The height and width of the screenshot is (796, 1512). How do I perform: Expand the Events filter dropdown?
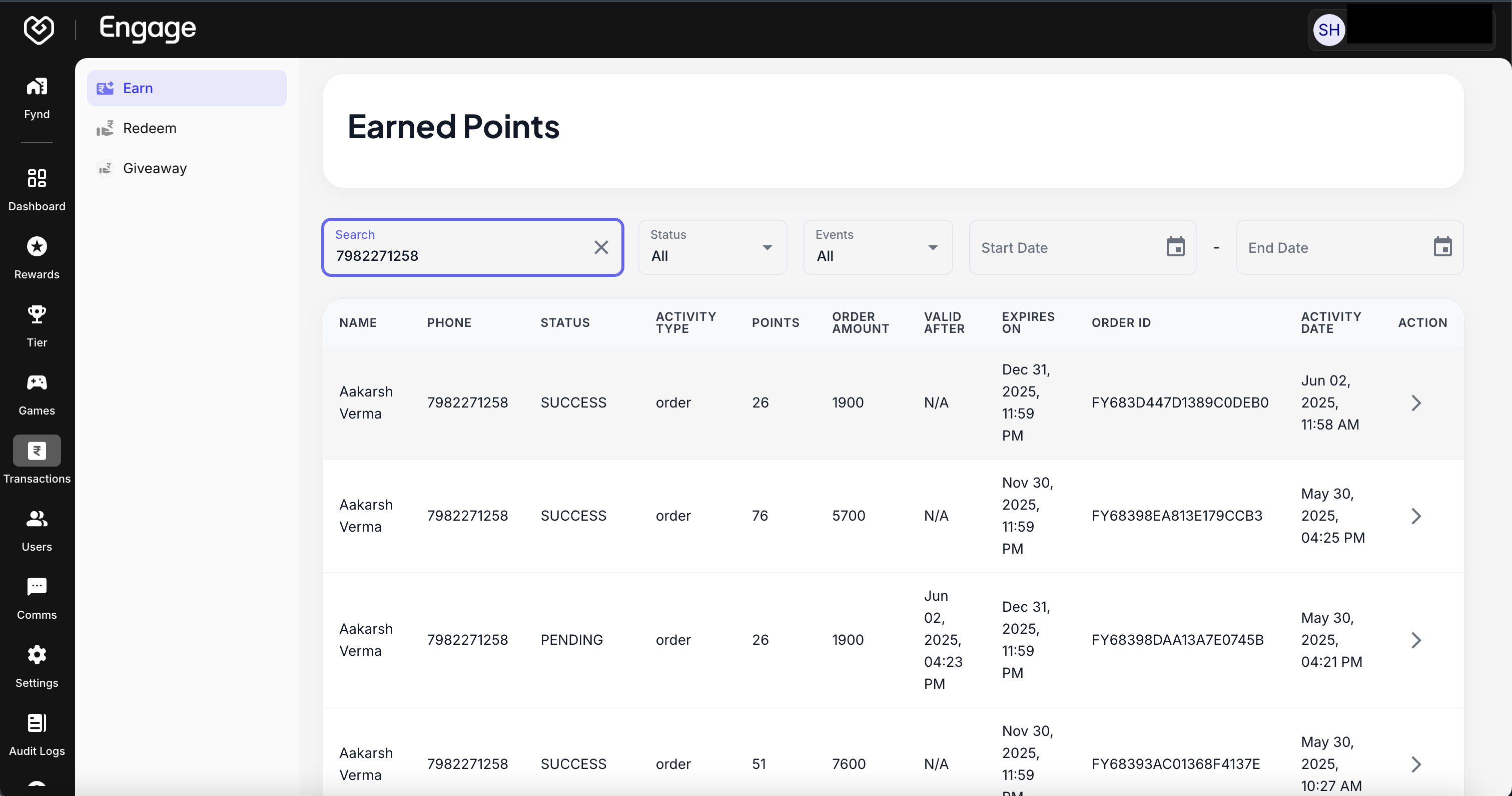pyautogui.click(x=878, y=247)
